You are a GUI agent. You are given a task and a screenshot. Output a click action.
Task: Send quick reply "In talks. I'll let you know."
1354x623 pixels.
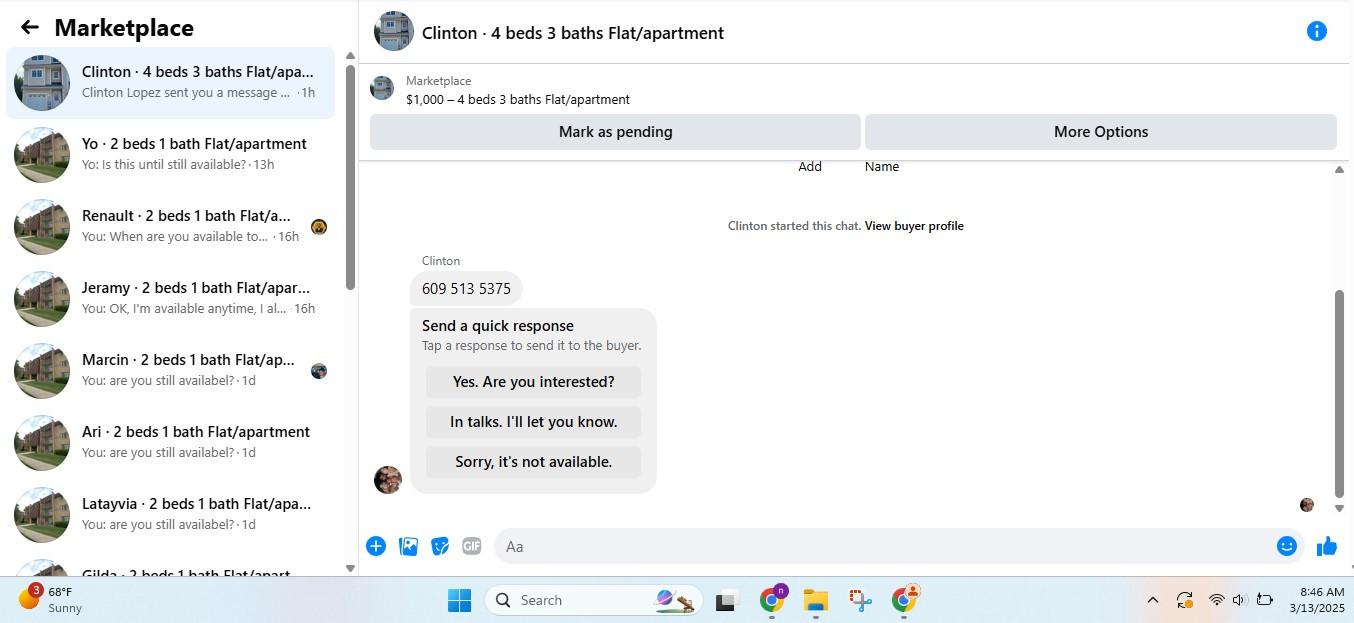[x=534, y=422]
